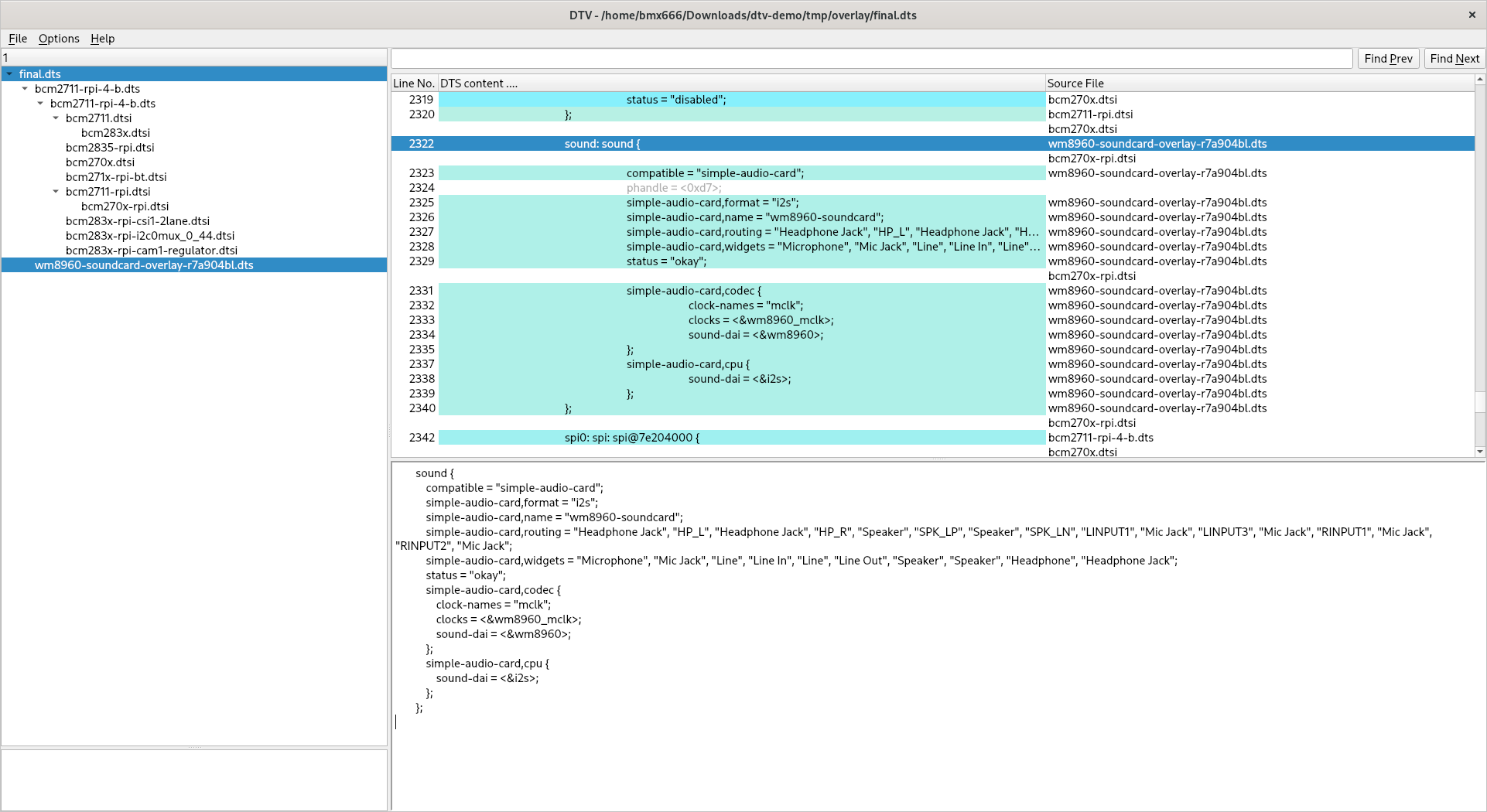Viewport: 1487px width, 812px height.
Task: Collapse the bcm2711.dtsi node arrow
Action: click(56, 118)
